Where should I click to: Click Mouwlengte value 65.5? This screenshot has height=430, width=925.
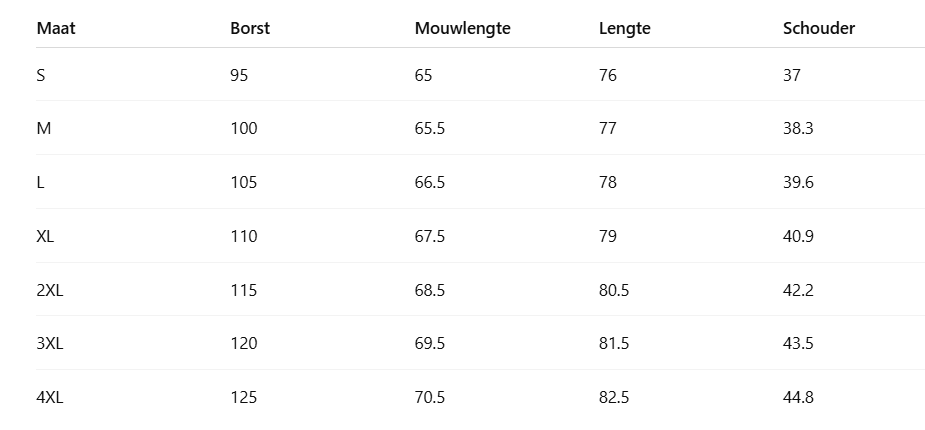pyautogui.click(x=429, y=128)
